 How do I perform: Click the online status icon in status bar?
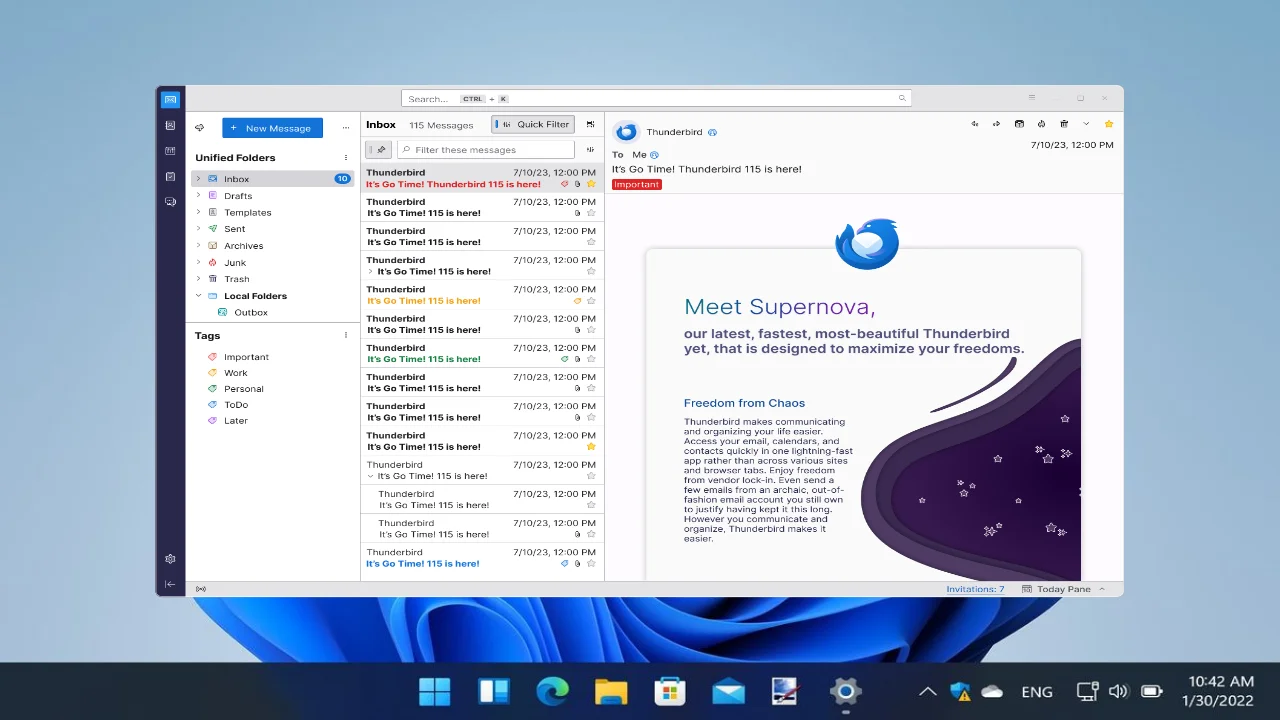[x=201, y=589]
